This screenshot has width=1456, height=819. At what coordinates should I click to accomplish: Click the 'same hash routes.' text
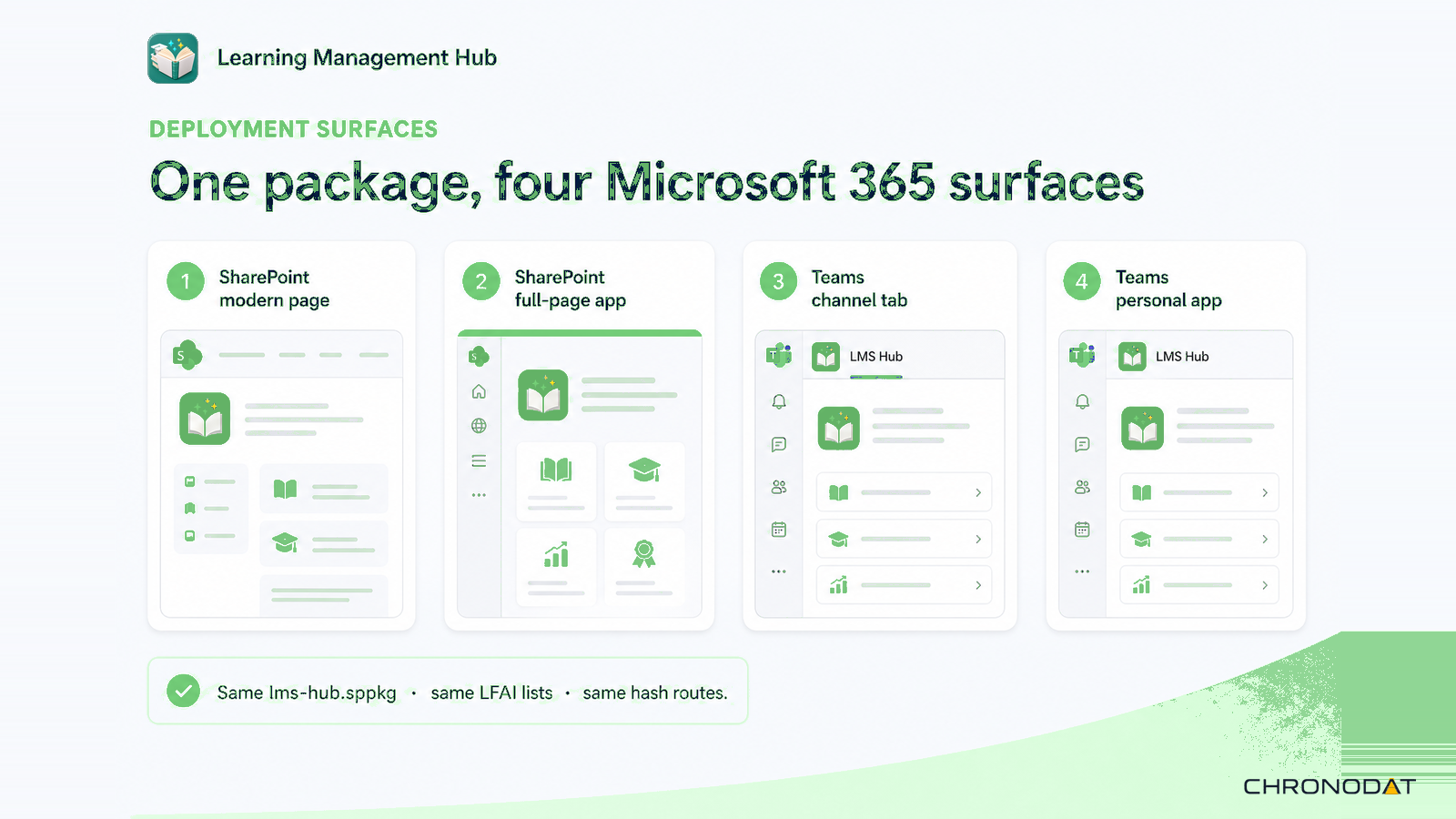655,693
